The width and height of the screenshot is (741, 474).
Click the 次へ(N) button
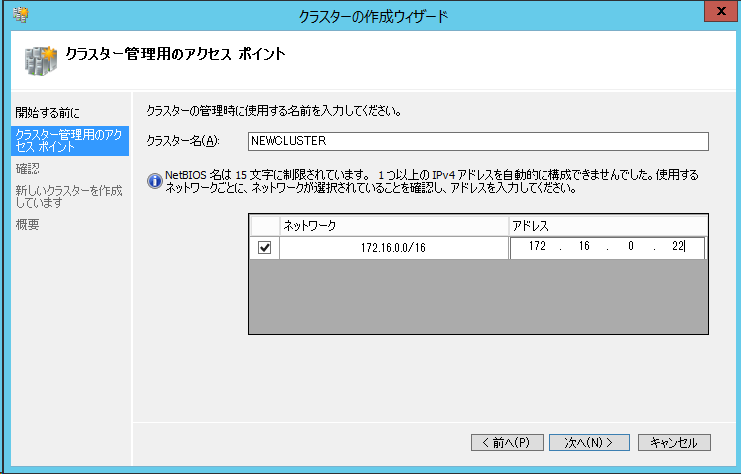pyautogui.click(x=595, y=442)
